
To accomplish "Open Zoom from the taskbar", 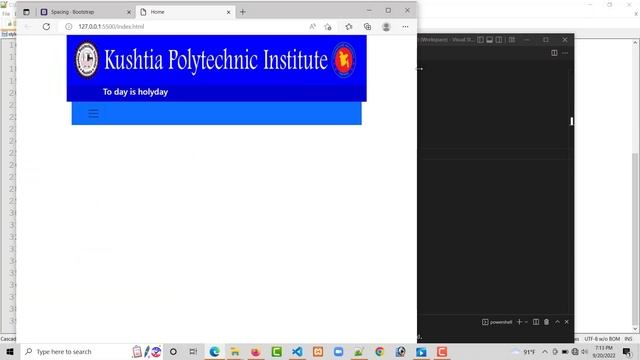I will click(338, 351).
